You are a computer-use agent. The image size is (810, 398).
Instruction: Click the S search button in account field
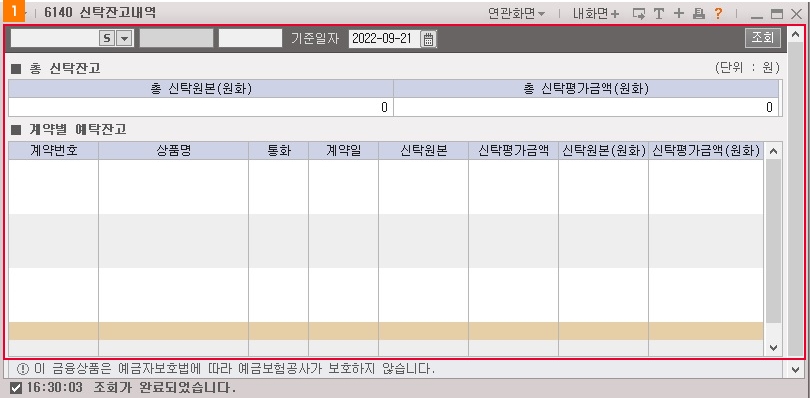click(106, 38)
